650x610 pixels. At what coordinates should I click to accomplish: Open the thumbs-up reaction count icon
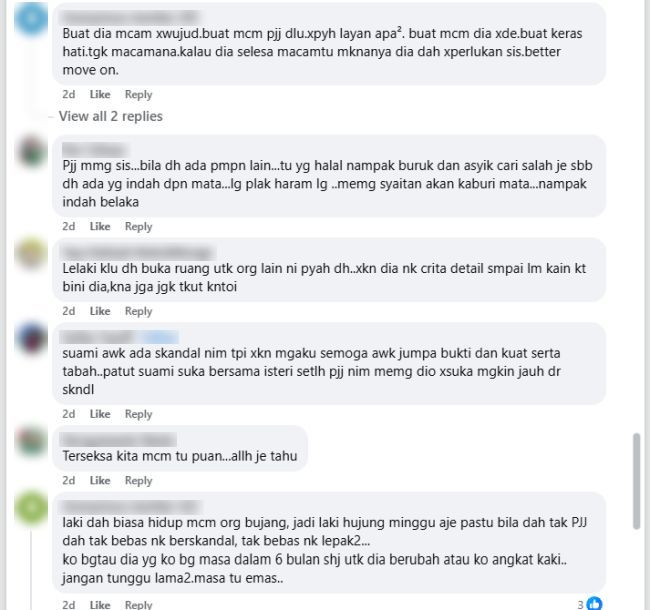(594, 604)
